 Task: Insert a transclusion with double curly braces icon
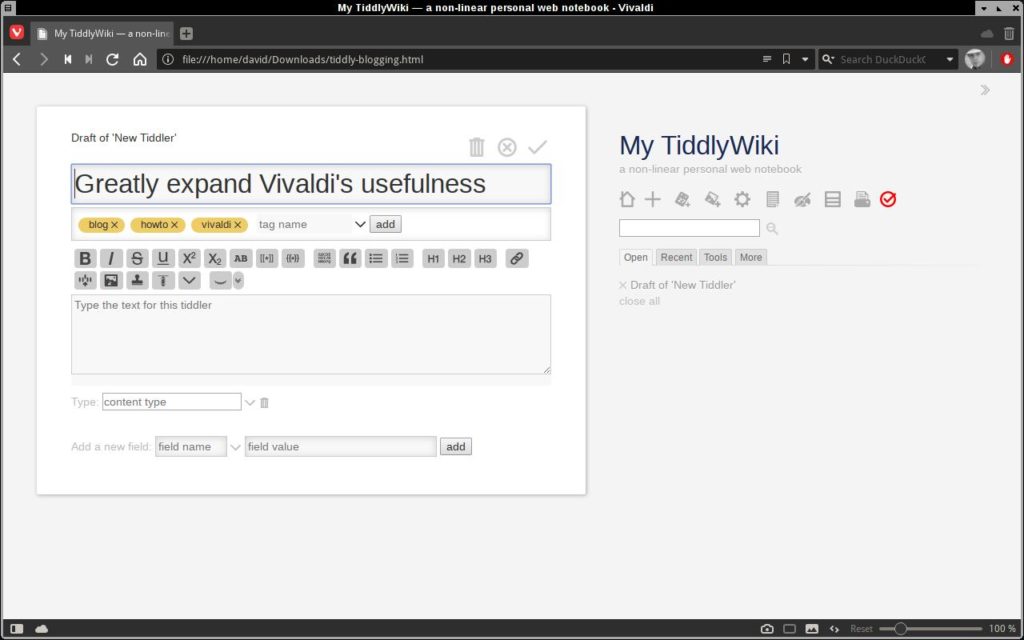[x=293, y=259]
